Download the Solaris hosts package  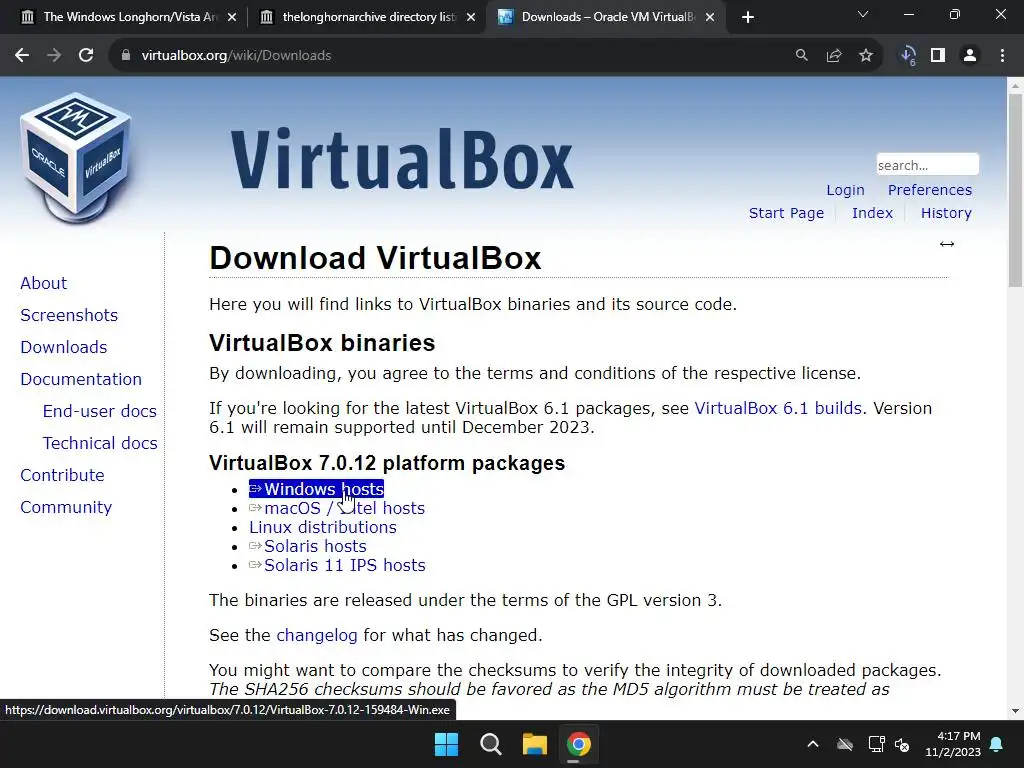click(308, 546)
